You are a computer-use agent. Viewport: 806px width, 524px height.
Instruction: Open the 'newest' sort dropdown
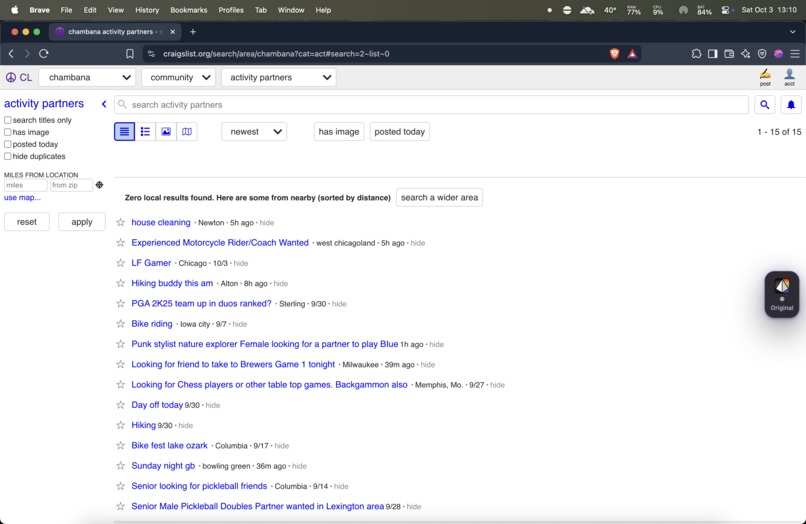click(254, 132)
